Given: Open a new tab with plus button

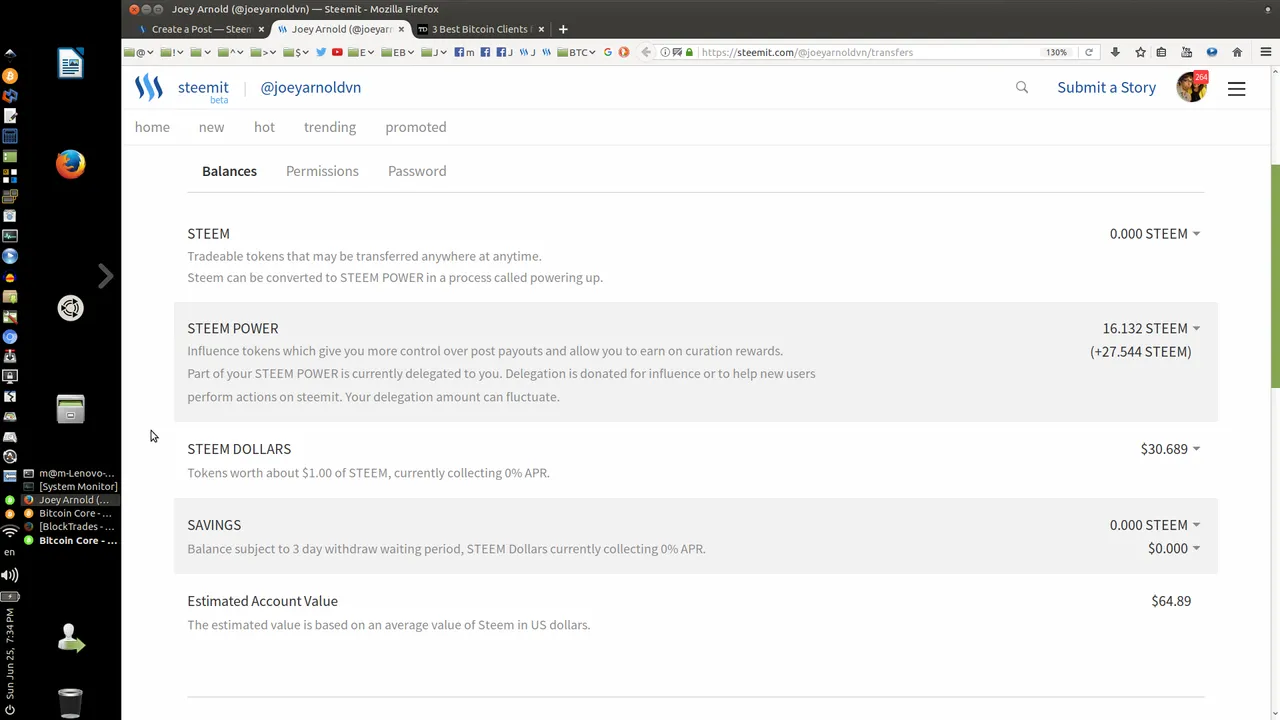Looking at the screenshot, I should point(563,29).
